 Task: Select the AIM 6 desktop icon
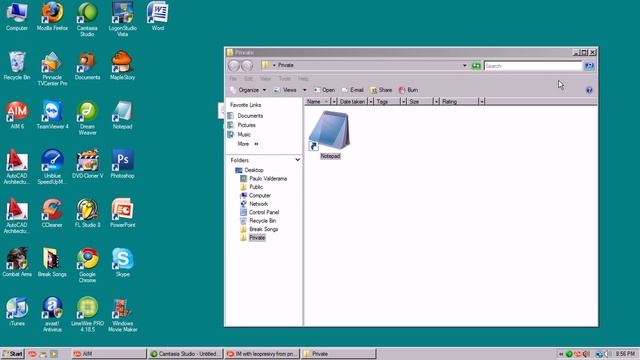17,115
